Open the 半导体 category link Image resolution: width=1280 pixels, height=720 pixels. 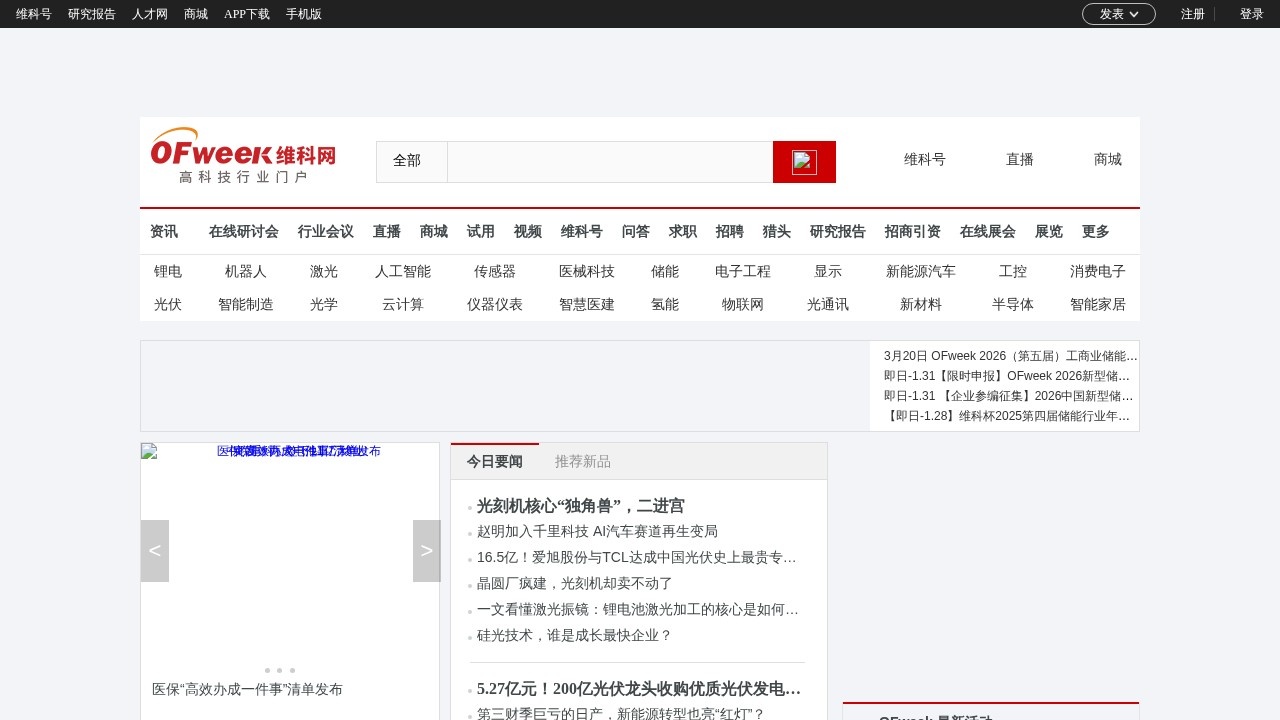1013,305
